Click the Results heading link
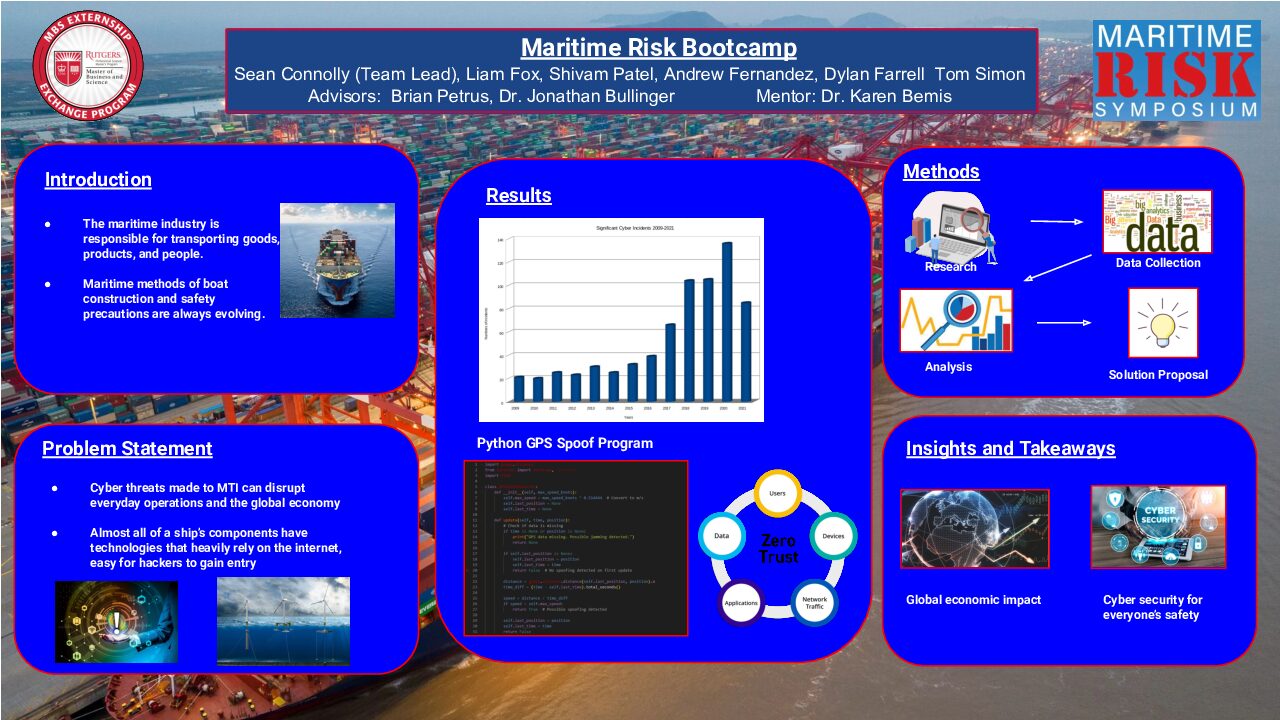 coord(517,195)
